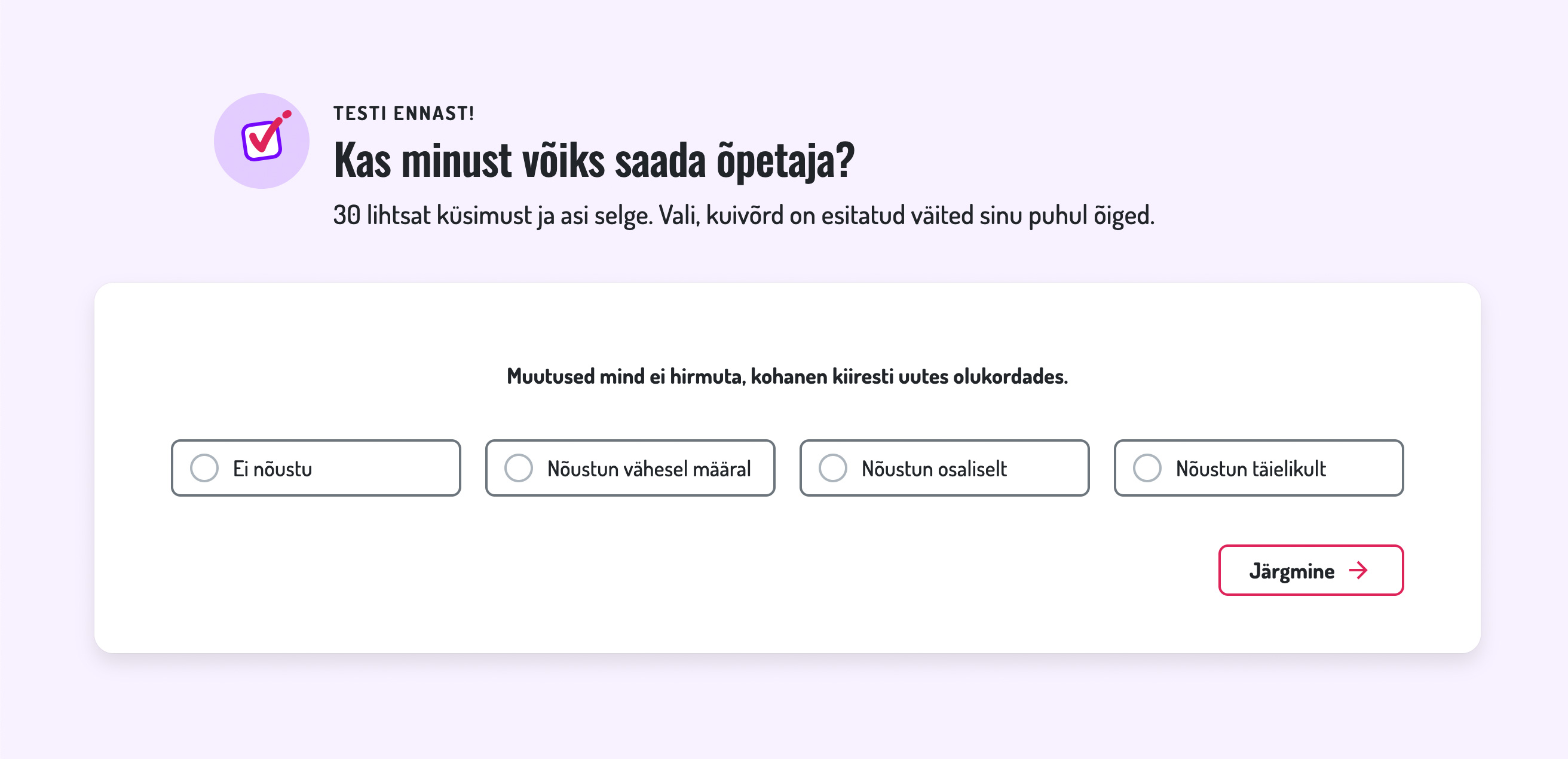Click the pink dot on the checkmark logo
The height and width of the screenshot is (759, 1568).
[287, 114]
